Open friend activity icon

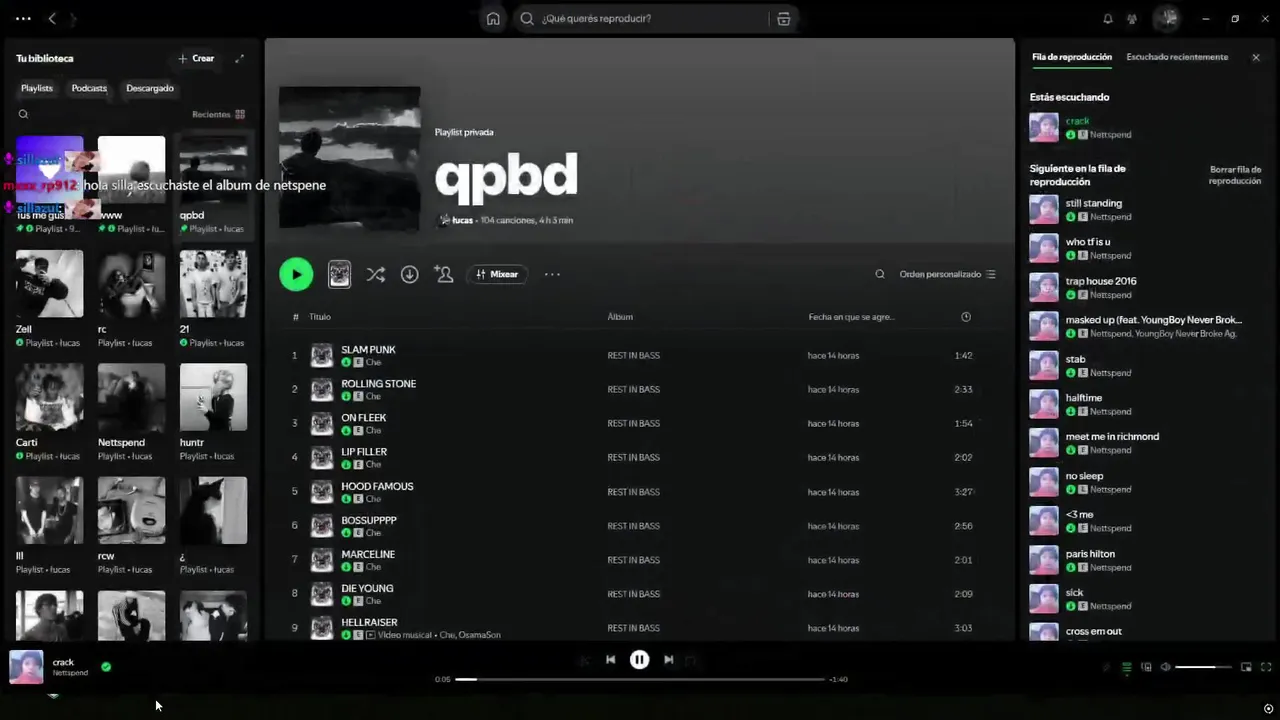[1132, 18]
